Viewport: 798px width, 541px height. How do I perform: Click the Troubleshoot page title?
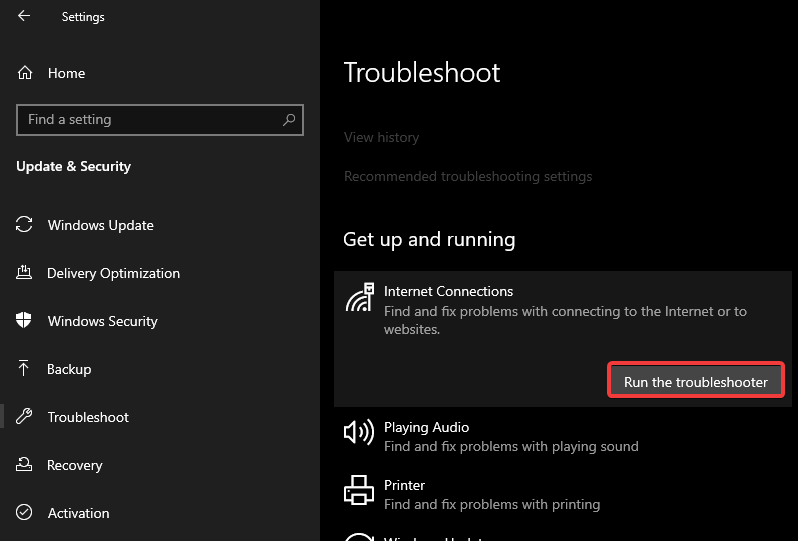pyautogui.click(x=422, y=72)
